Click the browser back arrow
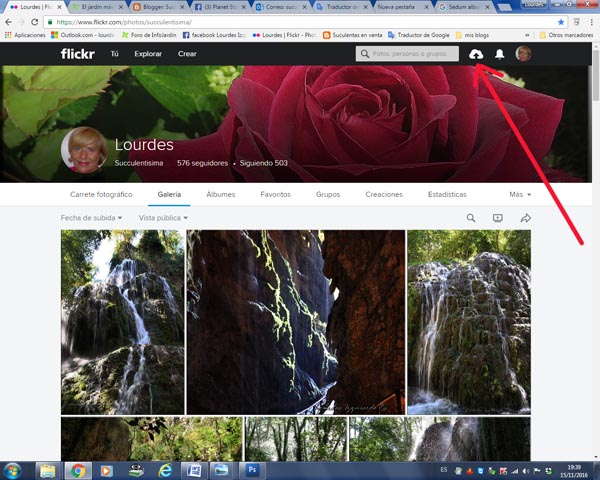 (x=8, y=22)
